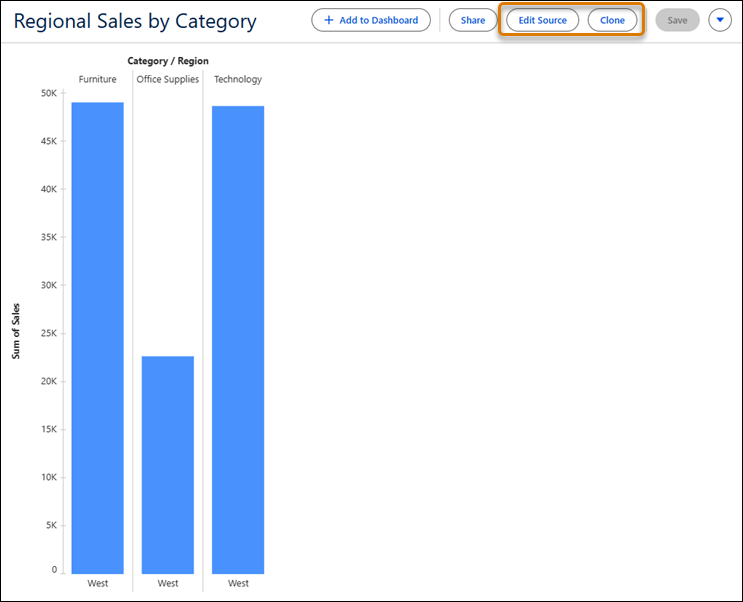
Task: Click the Category / Region heading
Action: click(168, 61)
